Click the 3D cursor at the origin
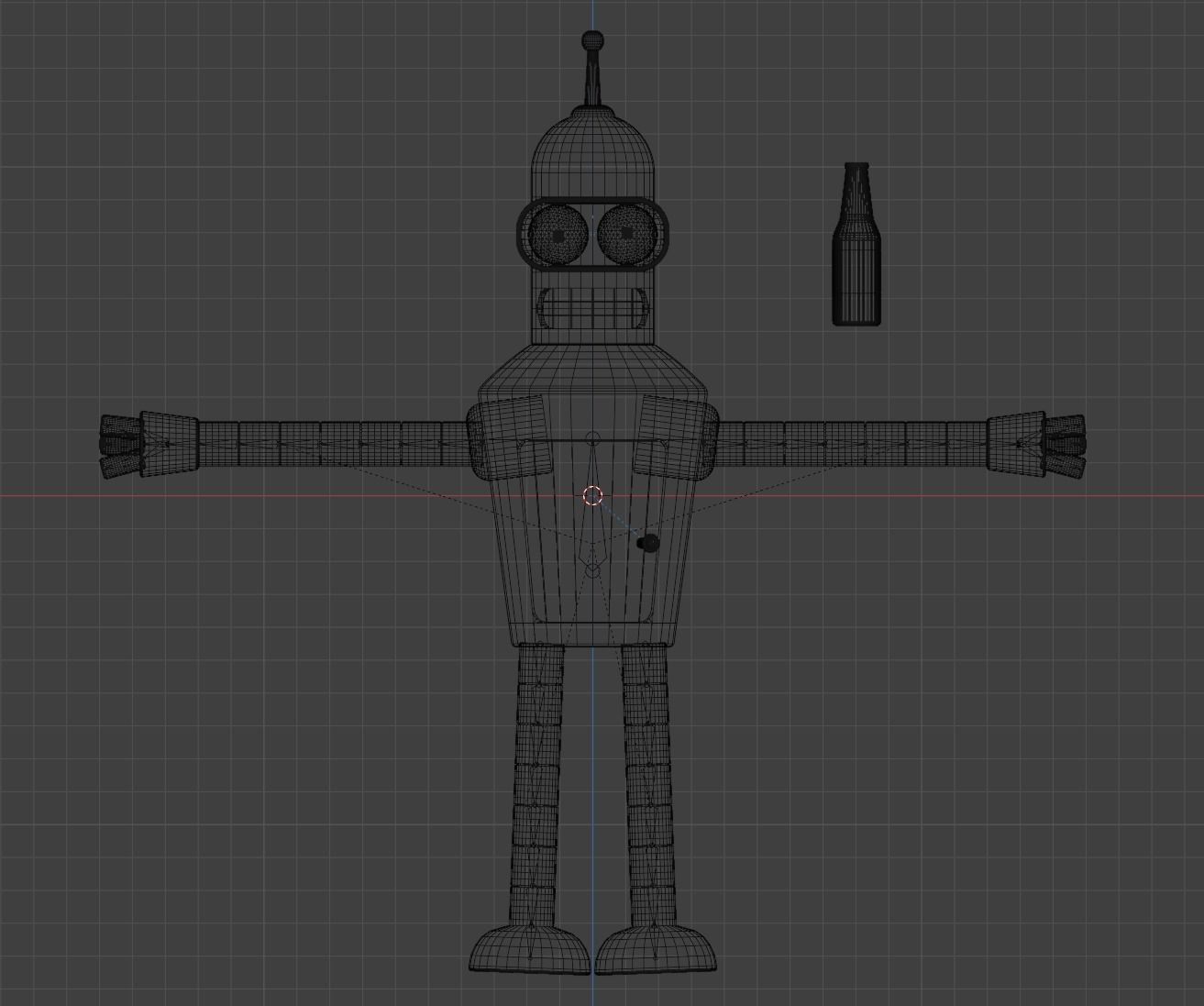1204x1006 pixels. pyautogui.click(x=593, y=496)
